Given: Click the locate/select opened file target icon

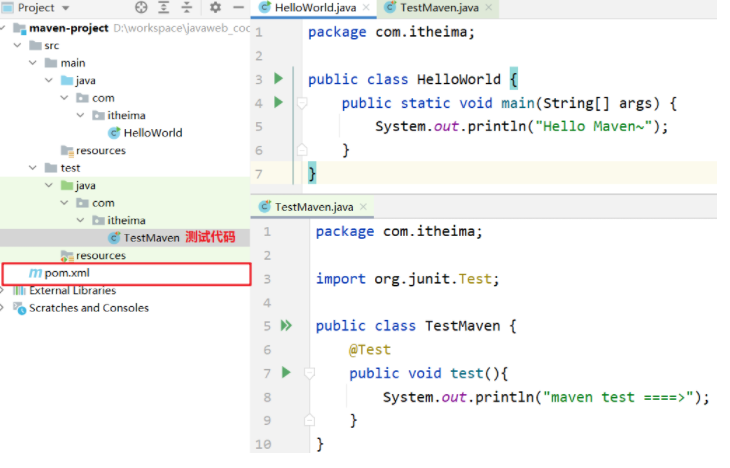Looking at the screenshot, I should click(x=141, y=7).
